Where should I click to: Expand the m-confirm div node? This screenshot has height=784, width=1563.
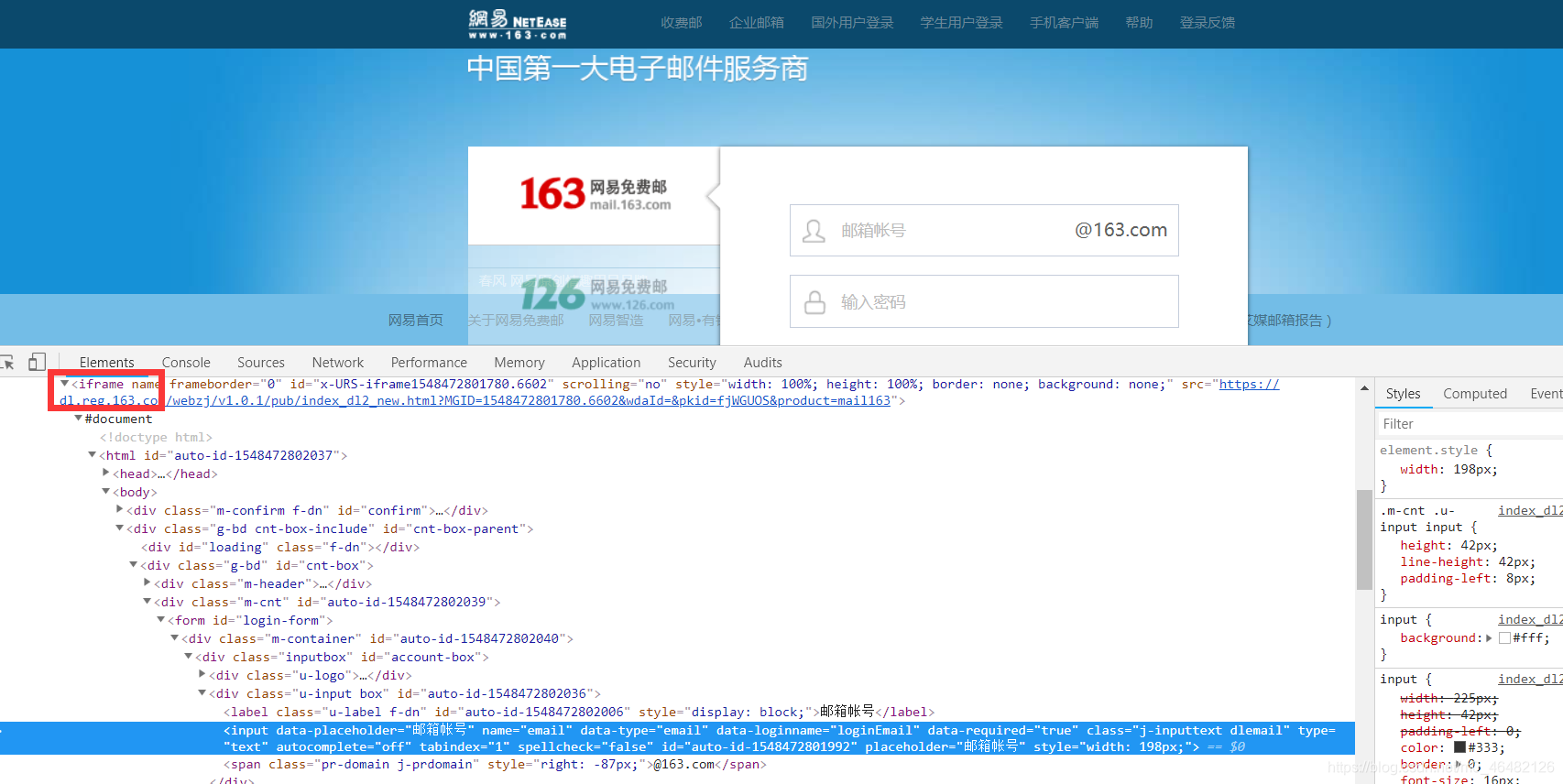click(120, 510)
